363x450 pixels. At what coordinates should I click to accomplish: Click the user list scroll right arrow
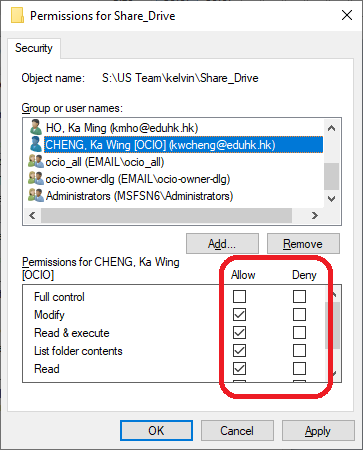tap(314, 215)
